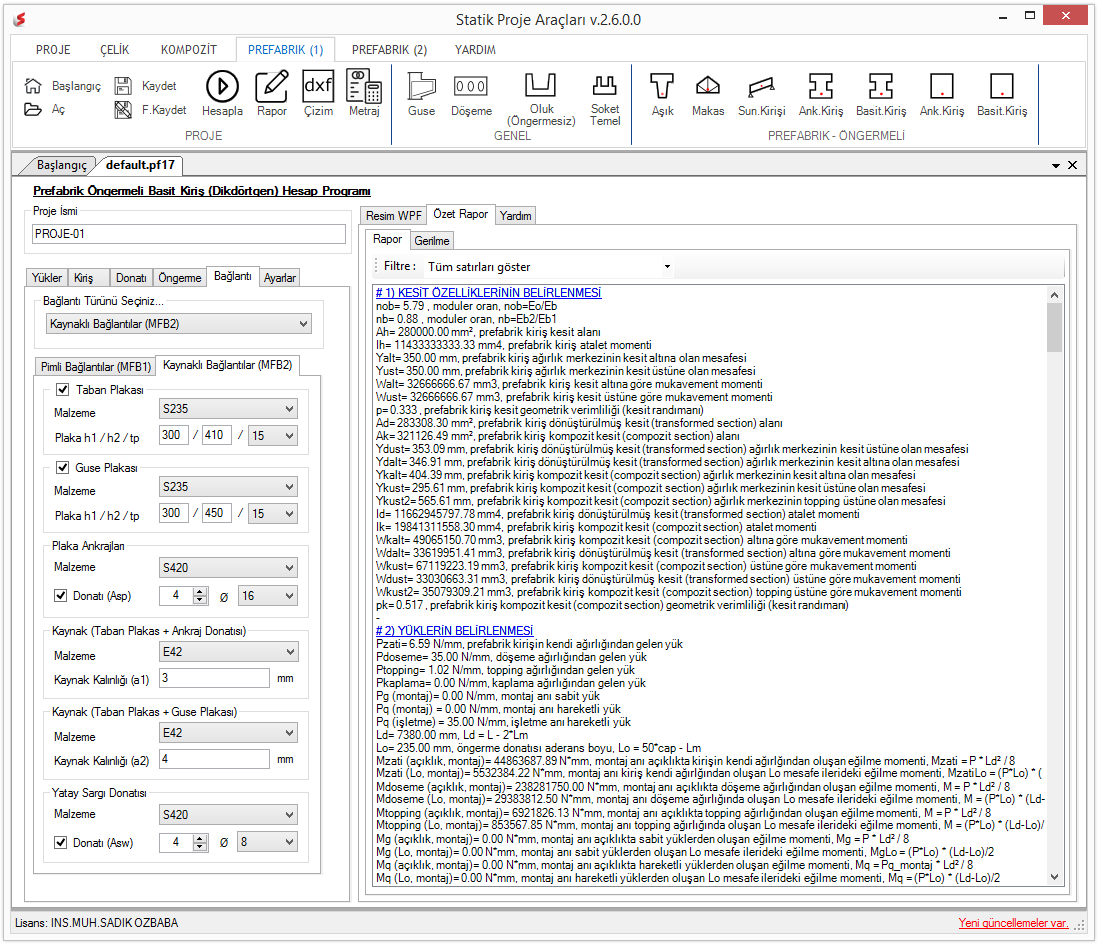The width and height of the screenshot is (1098, 946).
Task: Close the default.pf17 document panel
Action: click(1072, 165)
